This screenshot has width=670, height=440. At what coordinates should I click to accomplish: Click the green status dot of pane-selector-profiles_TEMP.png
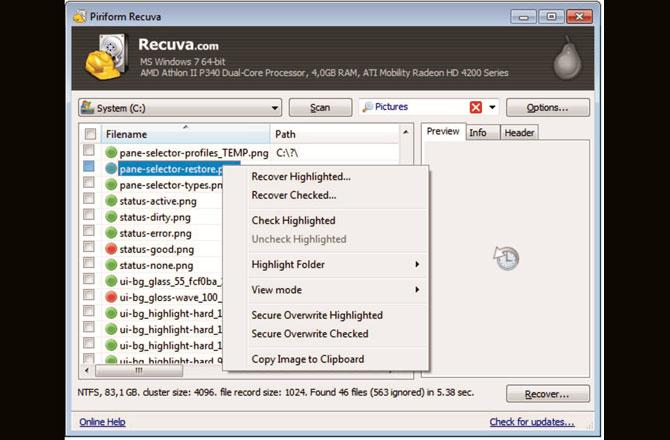111,152
